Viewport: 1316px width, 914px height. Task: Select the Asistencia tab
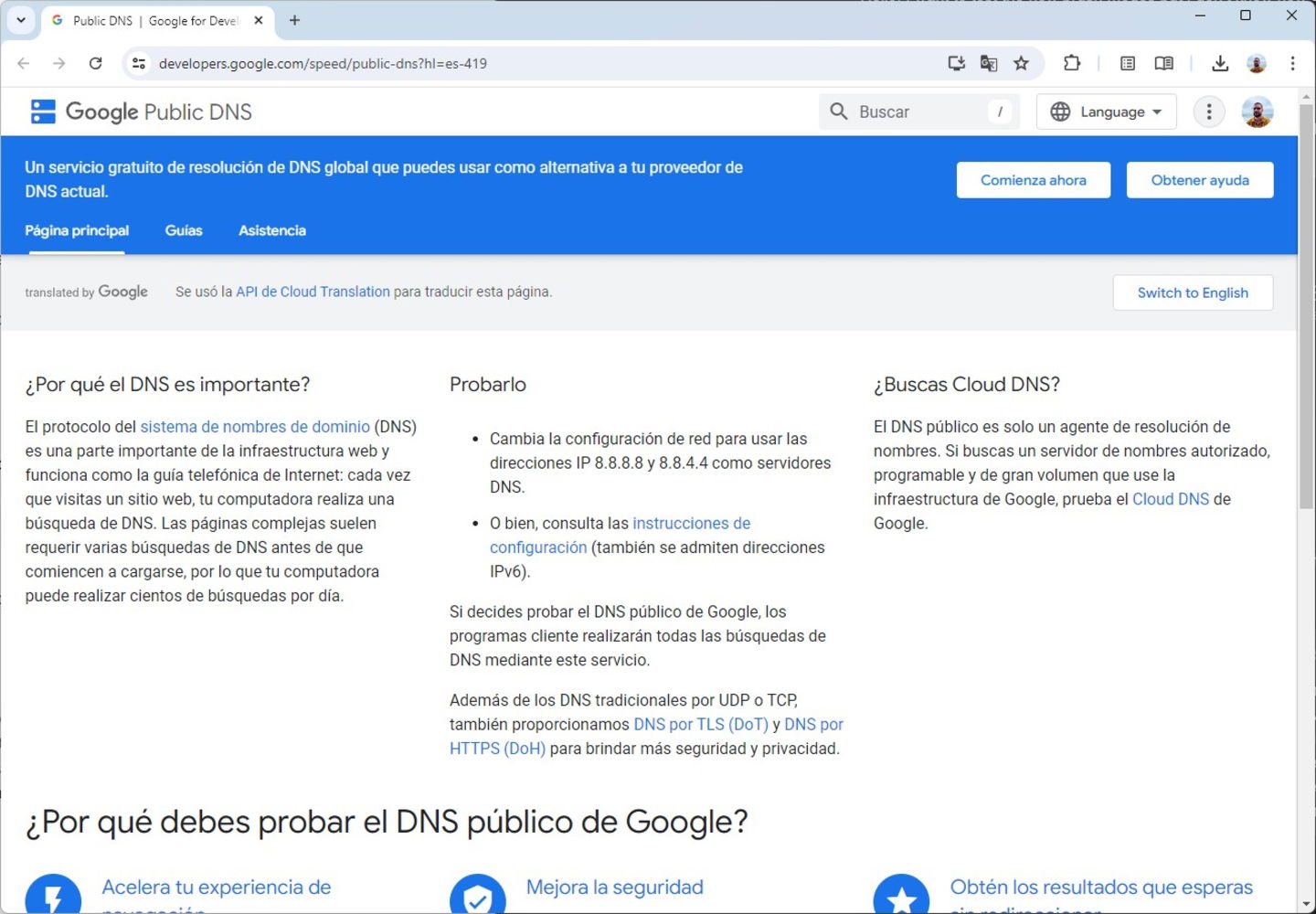click(272, 230)
